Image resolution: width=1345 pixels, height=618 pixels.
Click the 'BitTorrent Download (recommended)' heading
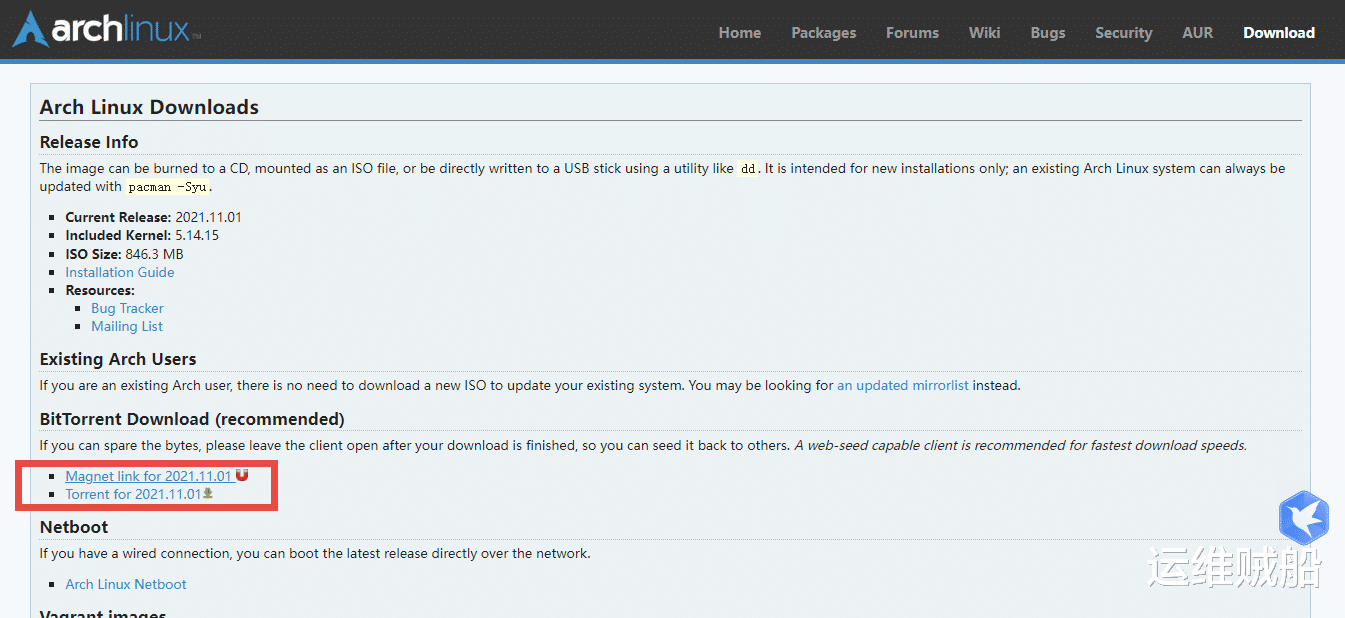pyautogui.click(x=192, y=419)
